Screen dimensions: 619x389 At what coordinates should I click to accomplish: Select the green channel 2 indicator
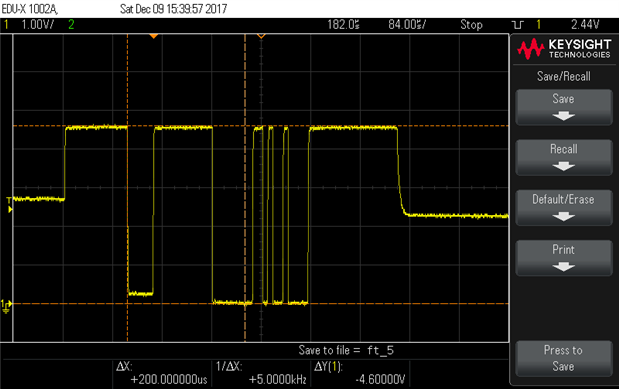[x=71, y=25]
